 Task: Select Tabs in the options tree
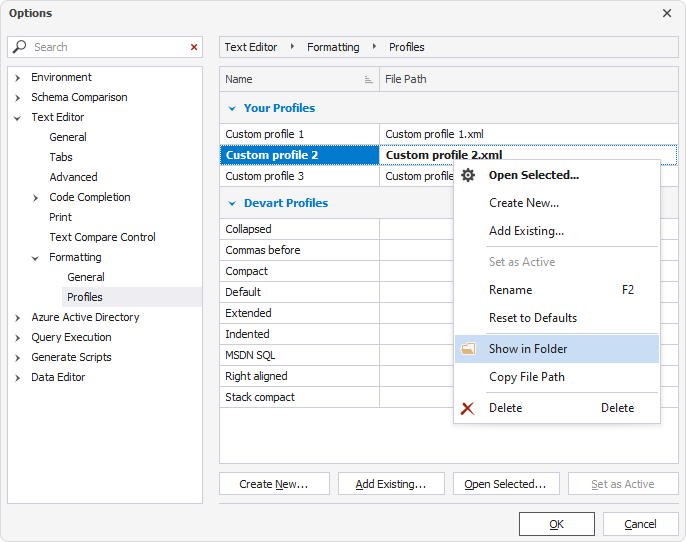61,157
